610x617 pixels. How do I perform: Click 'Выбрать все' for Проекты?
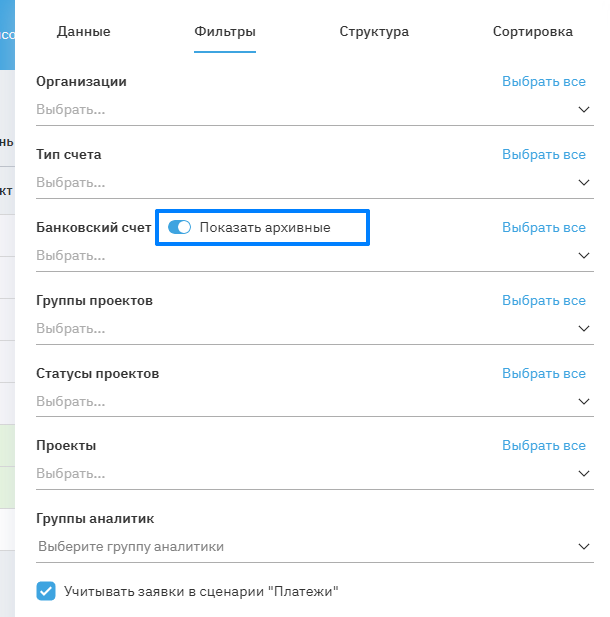point(544,446)
